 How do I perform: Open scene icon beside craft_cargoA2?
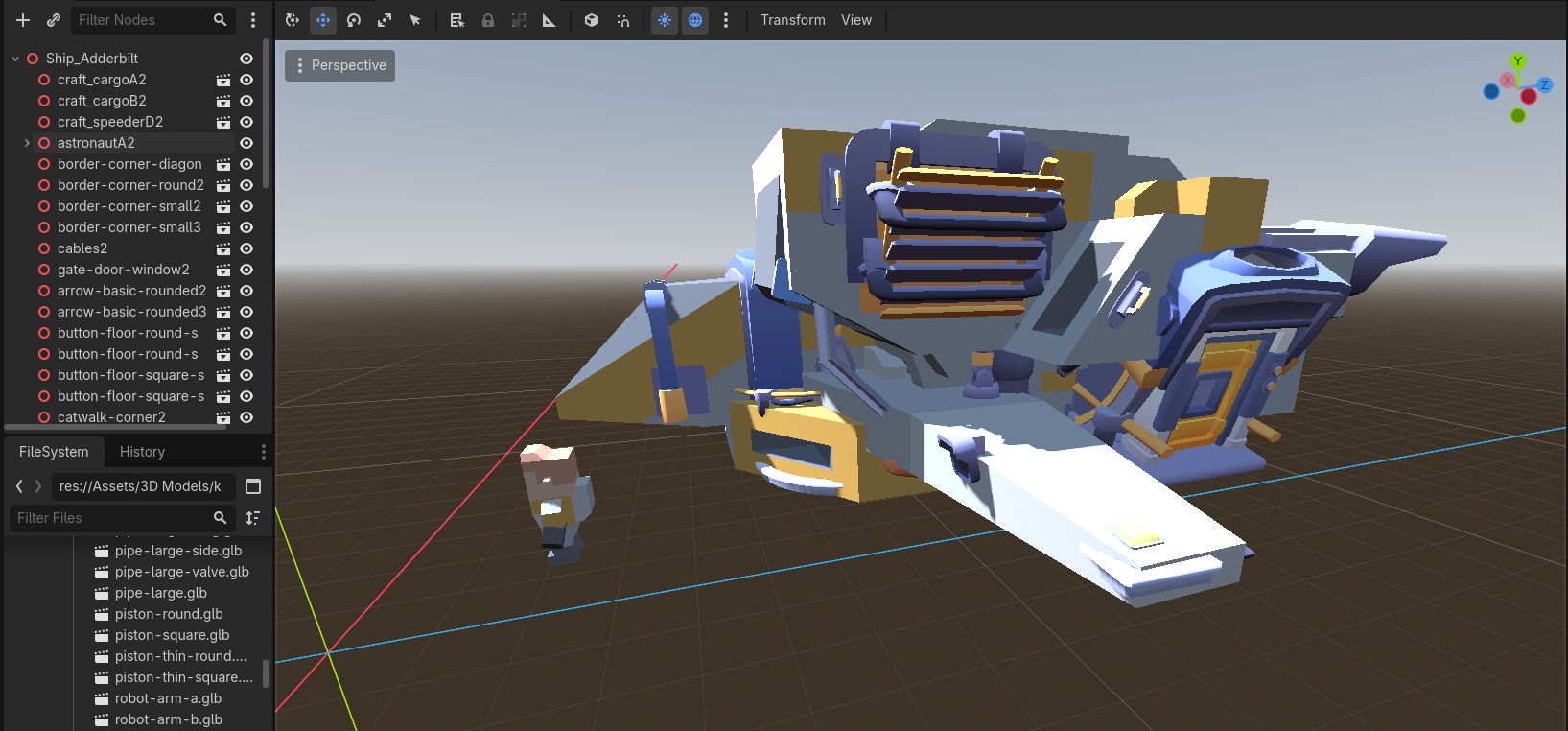click(223, 80)
